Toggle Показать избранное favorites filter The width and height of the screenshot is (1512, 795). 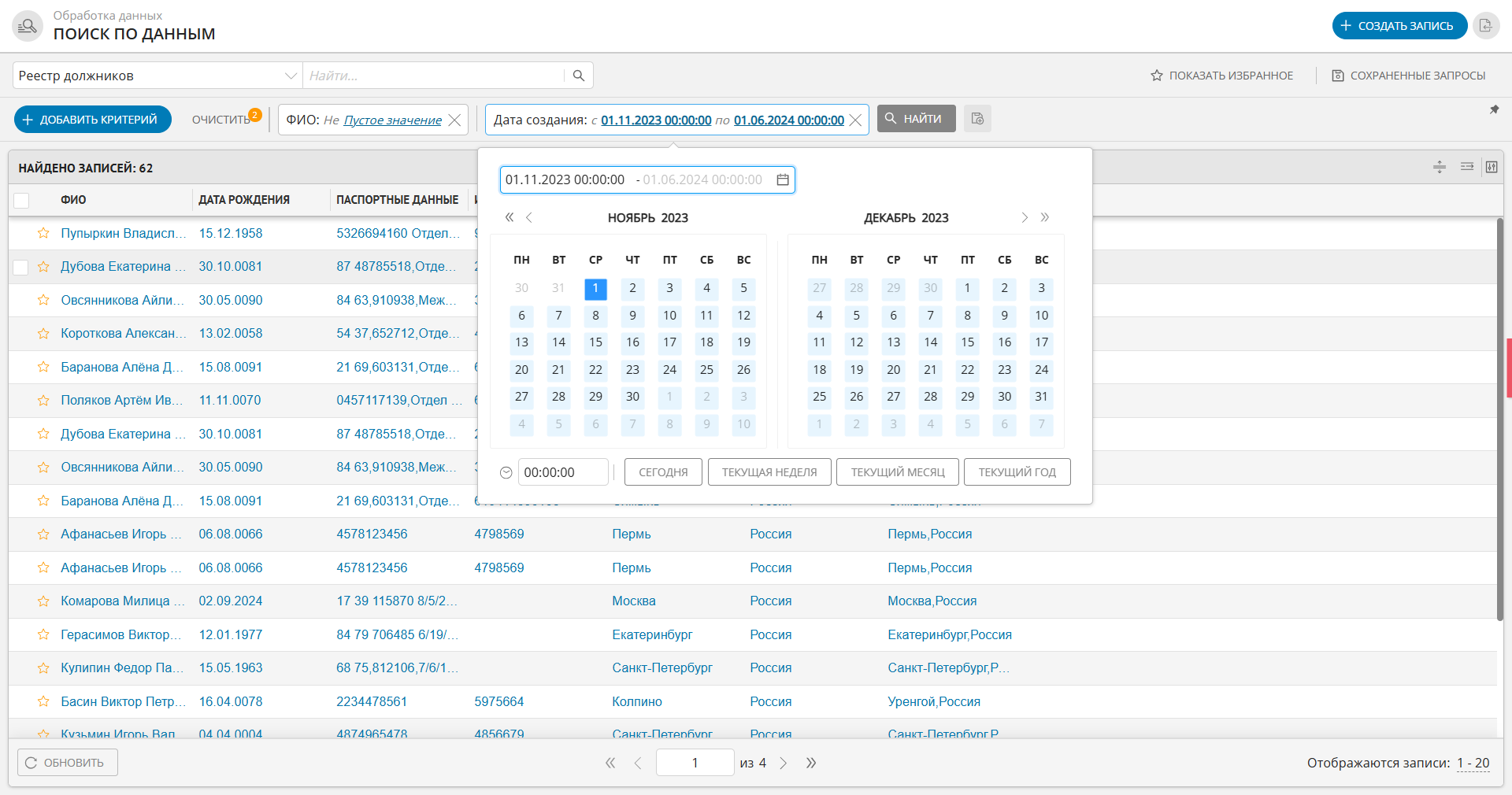(1221, 76)
